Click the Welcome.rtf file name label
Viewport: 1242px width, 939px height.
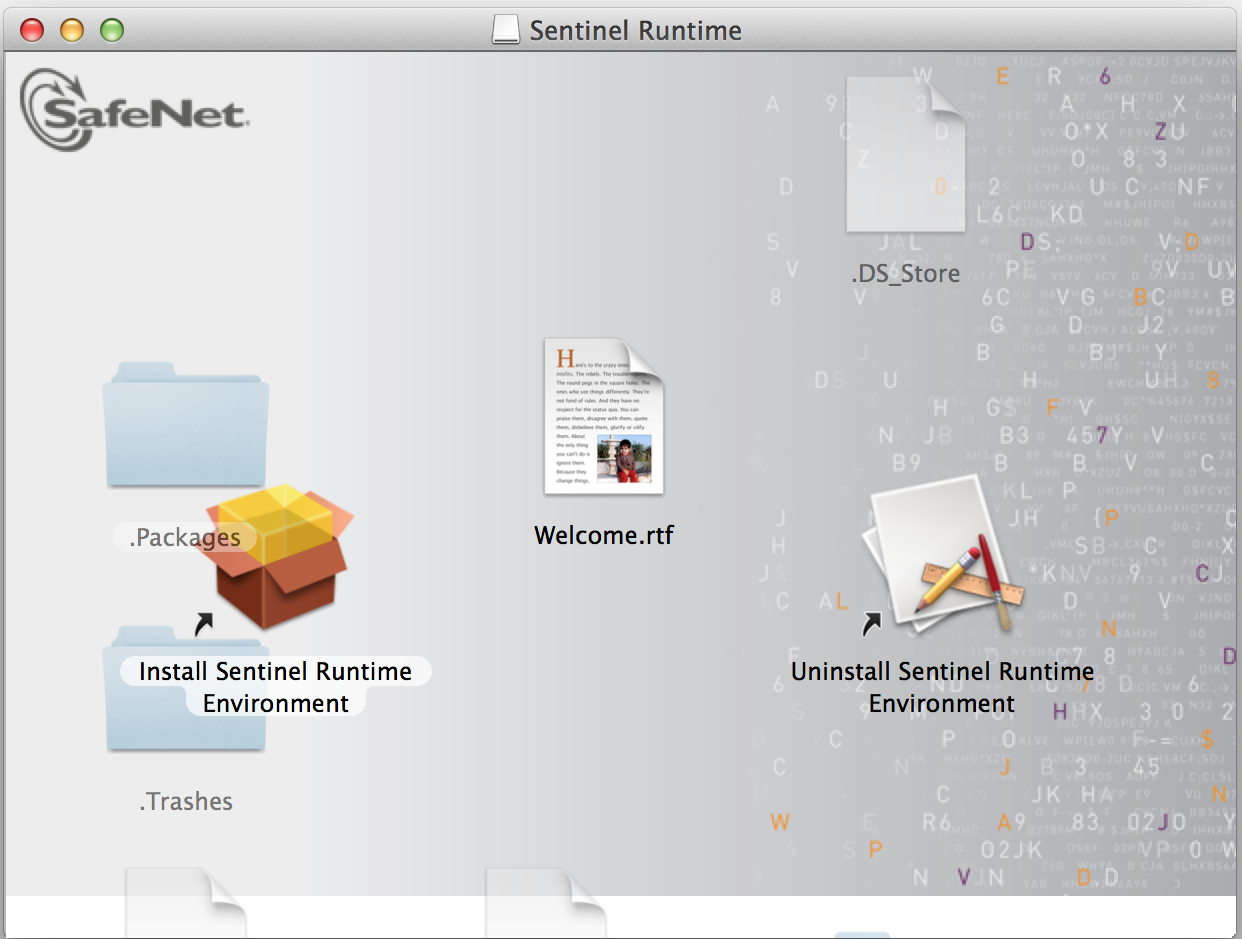tap(604, 535)
